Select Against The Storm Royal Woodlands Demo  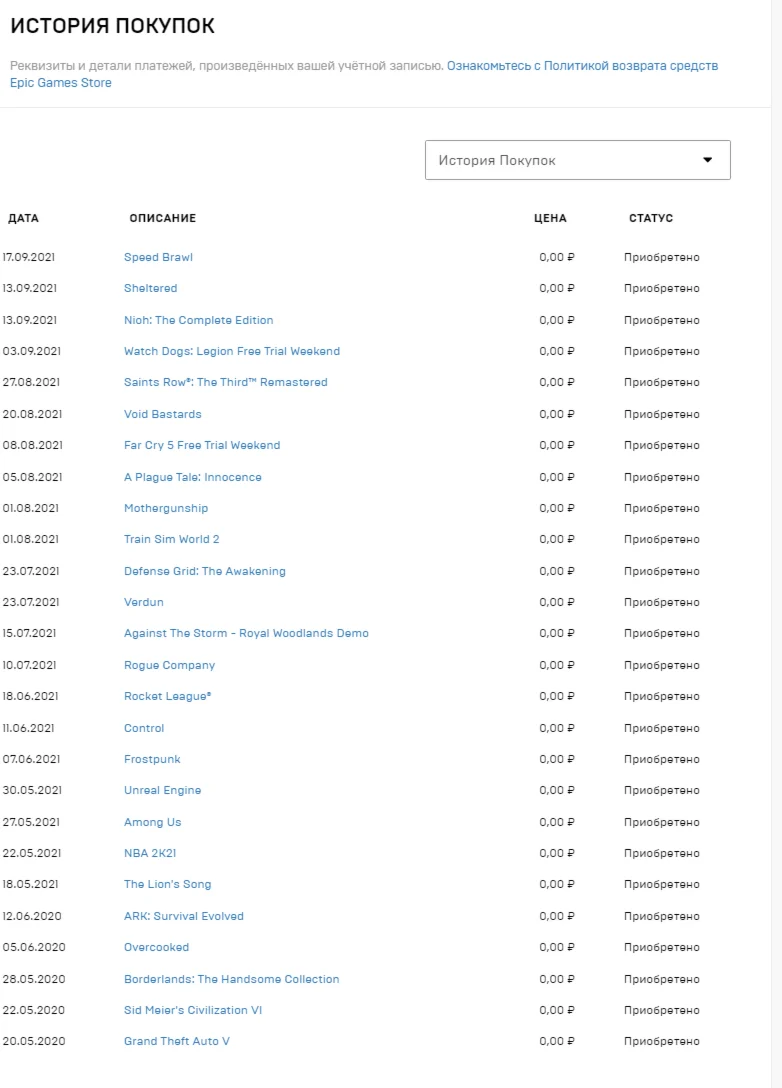coord(246,633)
